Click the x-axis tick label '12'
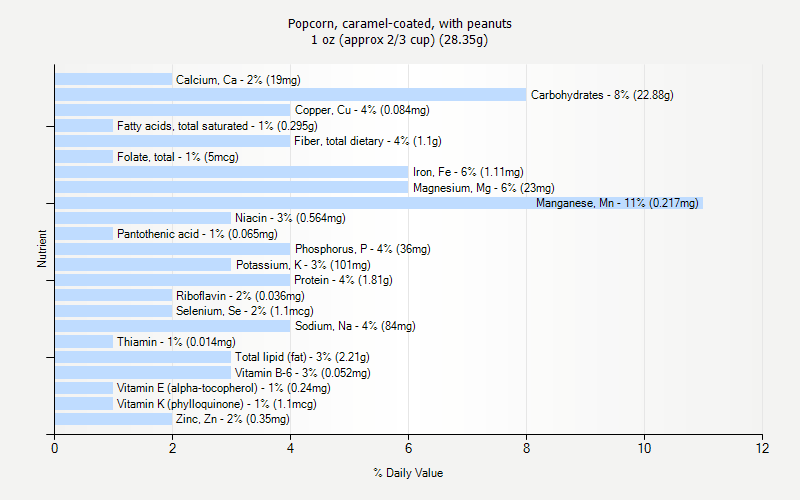The height and width of the screenshot is (500, 800). (x=762, y=448)
